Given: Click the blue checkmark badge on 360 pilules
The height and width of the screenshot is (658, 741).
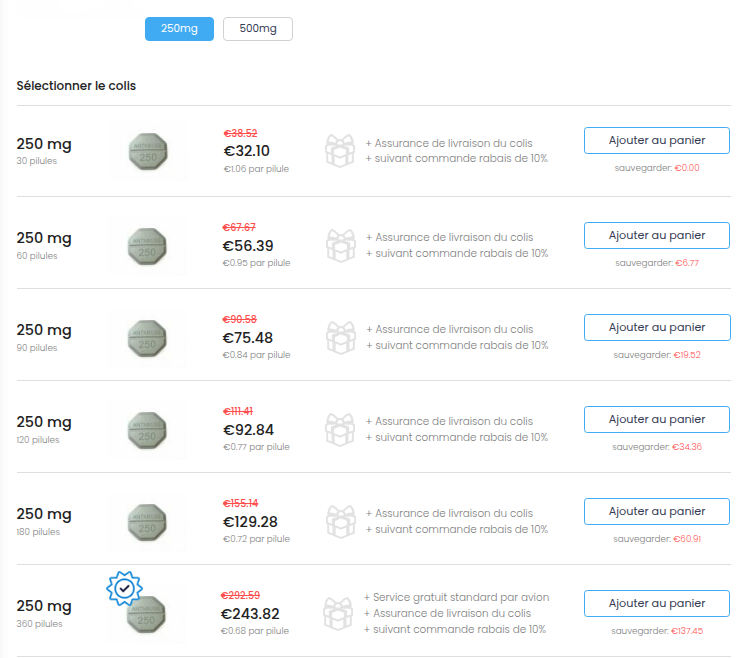Looking at the screenshot, I should point(123,588).
